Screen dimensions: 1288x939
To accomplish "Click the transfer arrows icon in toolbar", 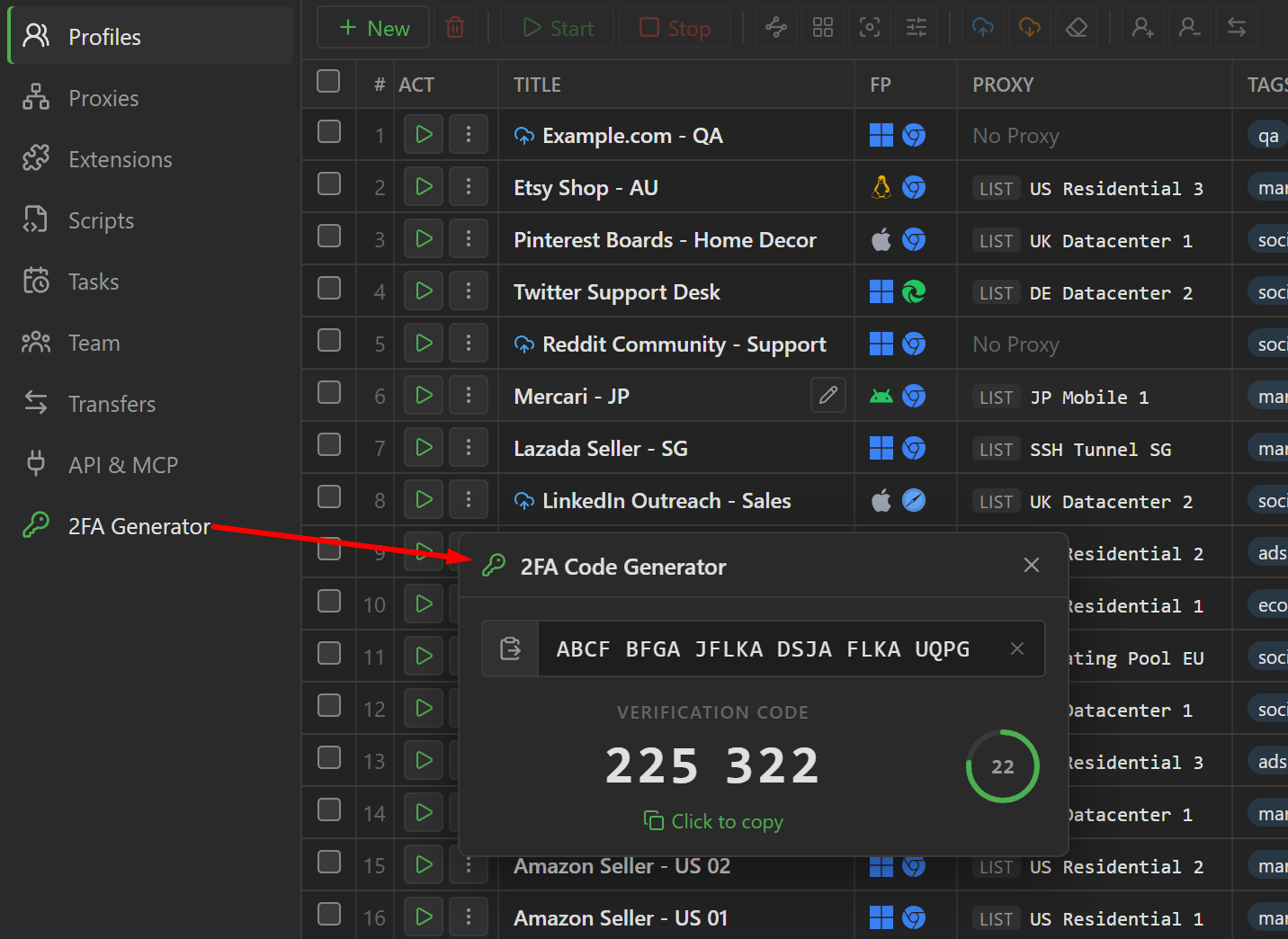I will (x=1237, y=28).
